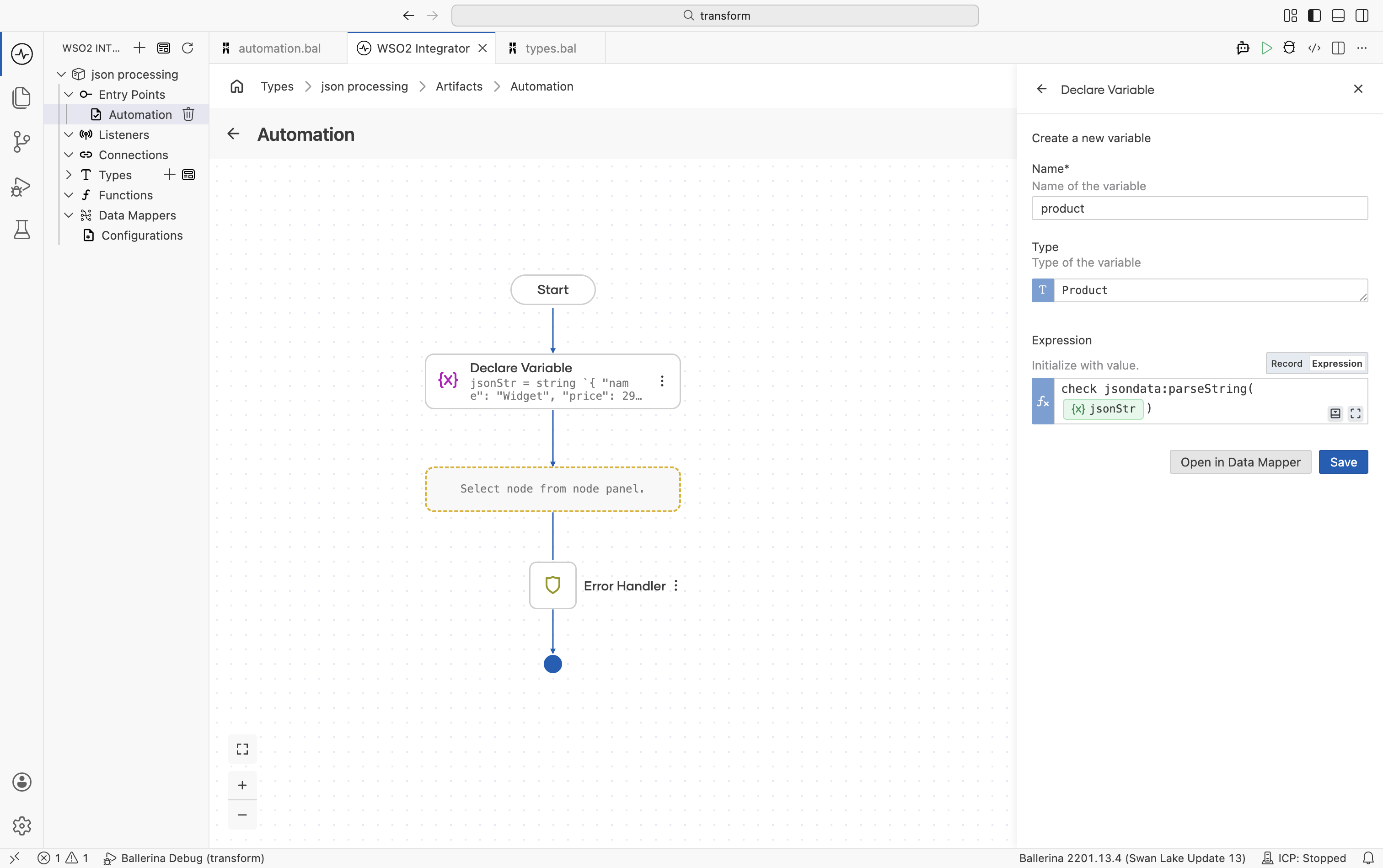Open the Manage gear icon
The height and width of the screenshot is (868, 1383).
pyautogui.click(x=22, y=825)
